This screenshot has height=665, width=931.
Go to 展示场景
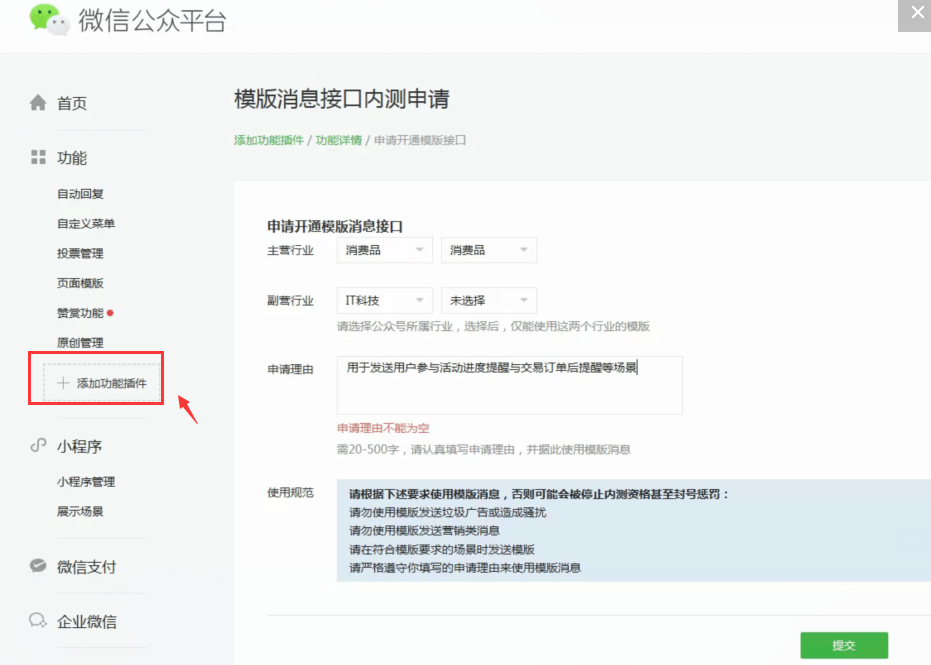coord(80,511)
